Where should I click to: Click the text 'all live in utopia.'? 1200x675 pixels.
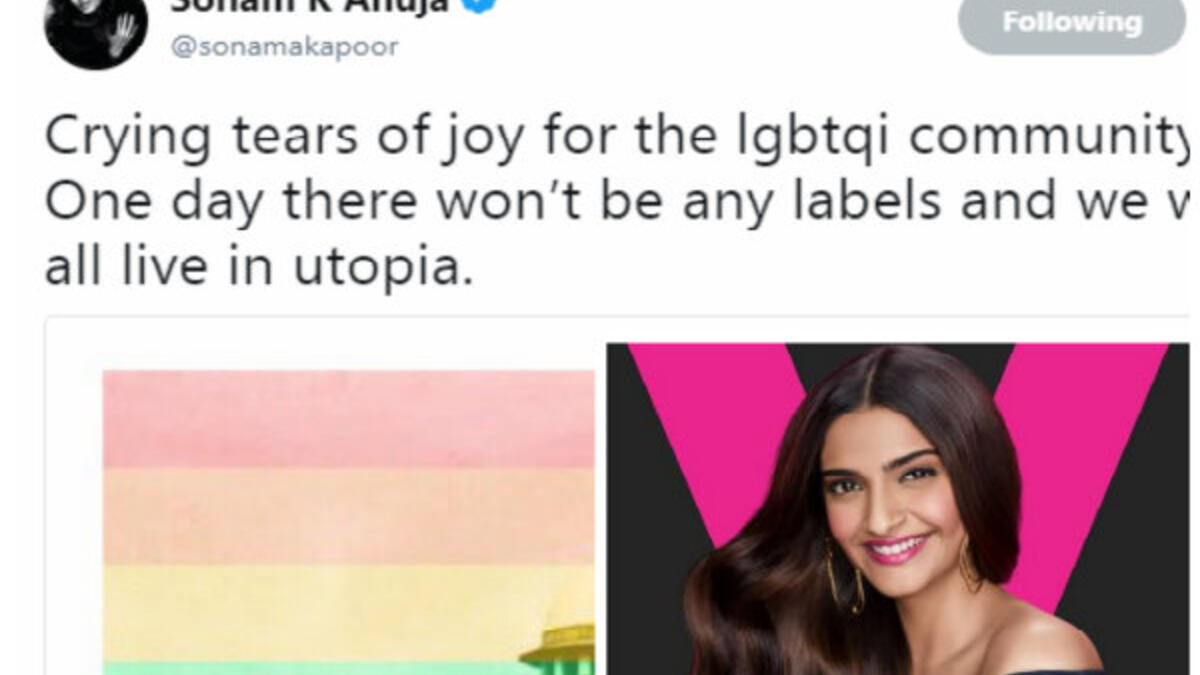click(x=258, y=267)
